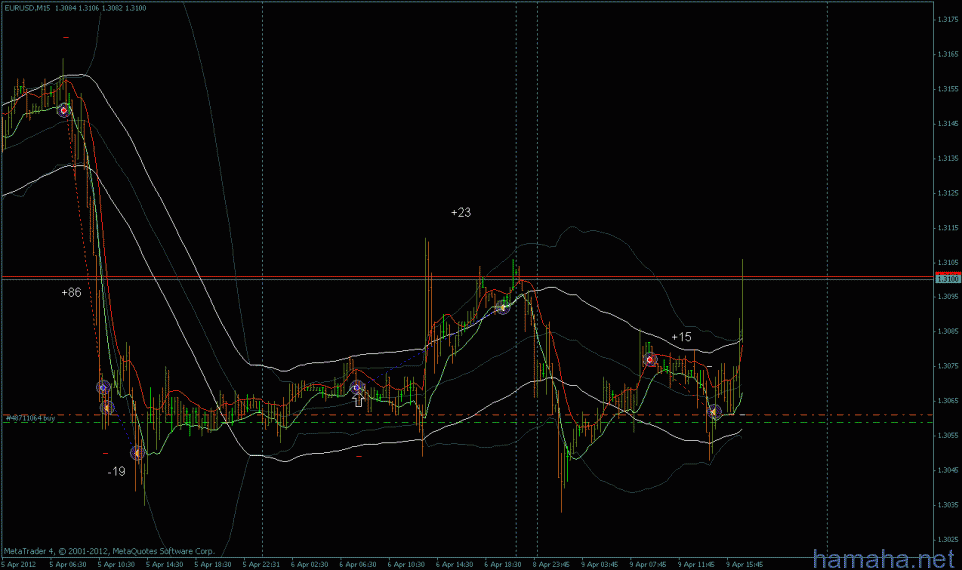Select the +23 profit text label
The height and width of the screenshot is (570, 962).
460,213
